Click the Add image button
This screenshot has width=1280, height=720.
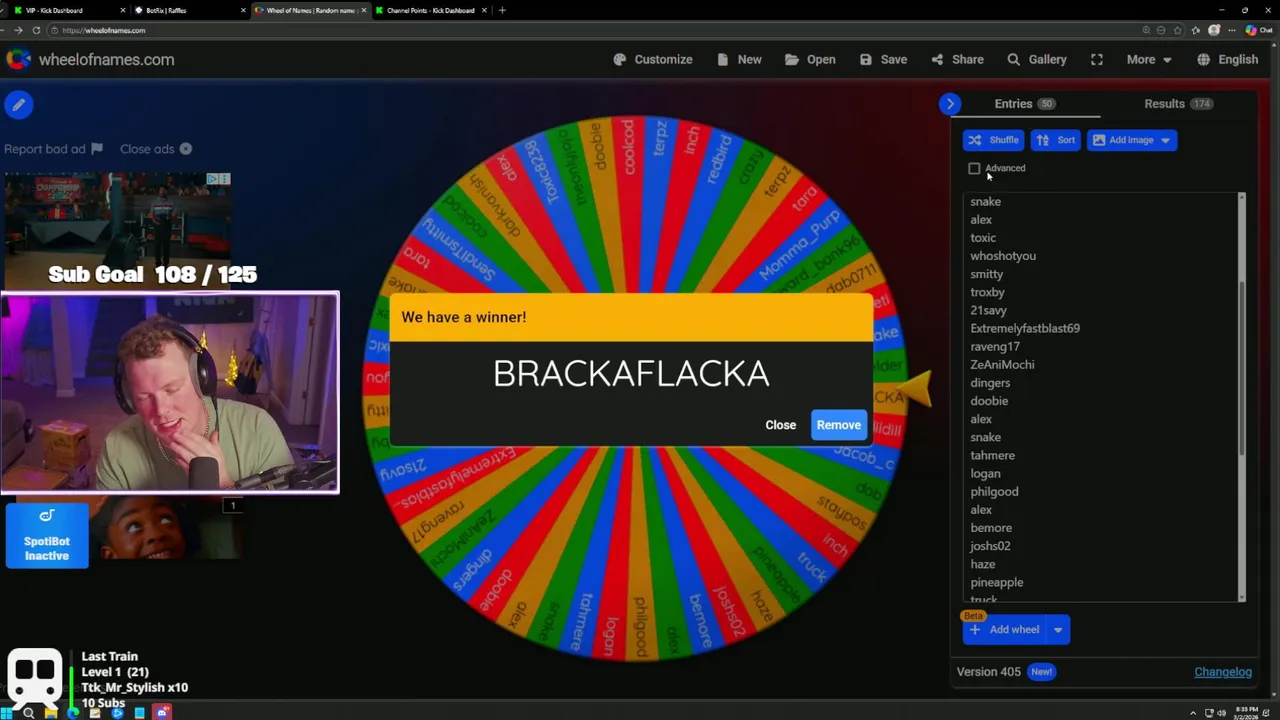[x=1132, y=140]
